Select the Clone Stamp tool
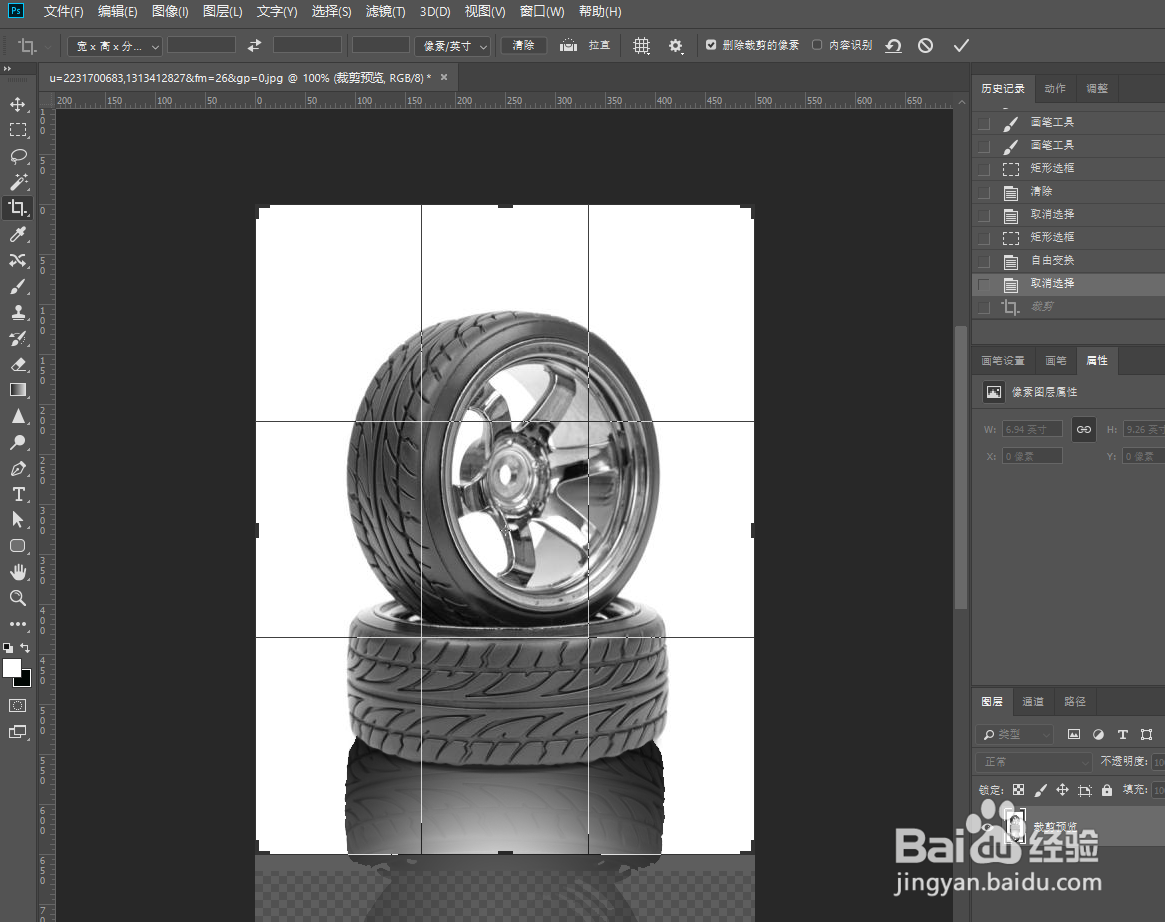 [18, 313]
